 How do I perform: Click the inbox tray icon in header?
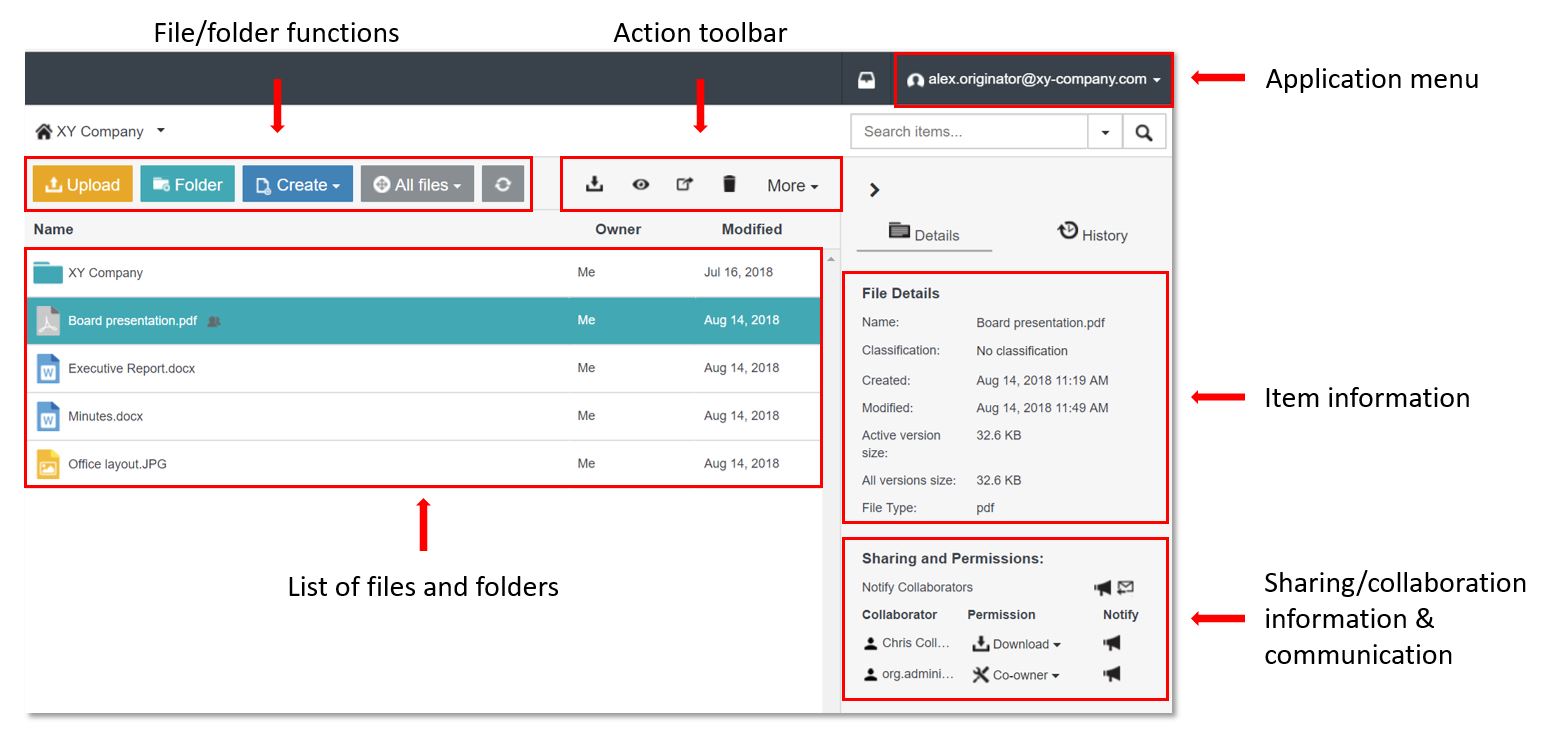point(866,79)
